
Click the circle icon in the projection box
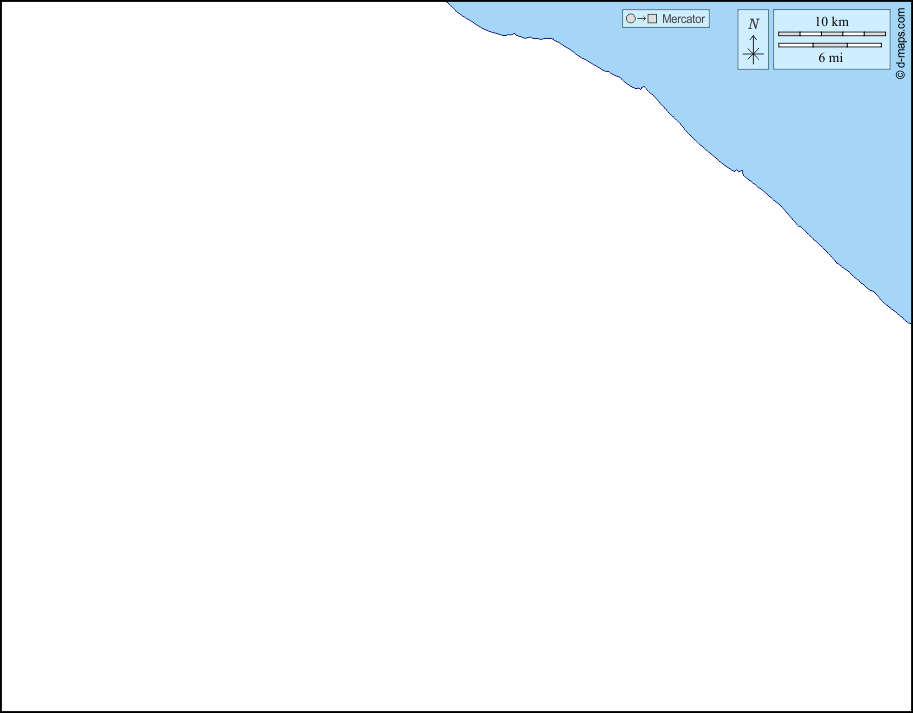[630, 19]
